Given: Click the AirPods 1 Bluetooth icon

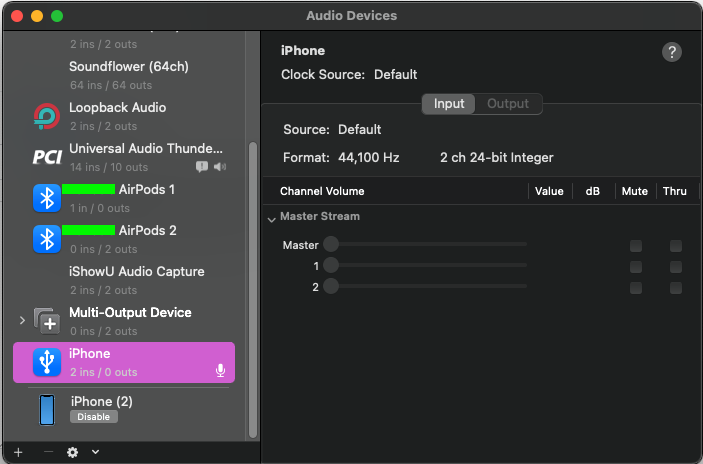Looking at the screenshot, I should click(47, 198).
